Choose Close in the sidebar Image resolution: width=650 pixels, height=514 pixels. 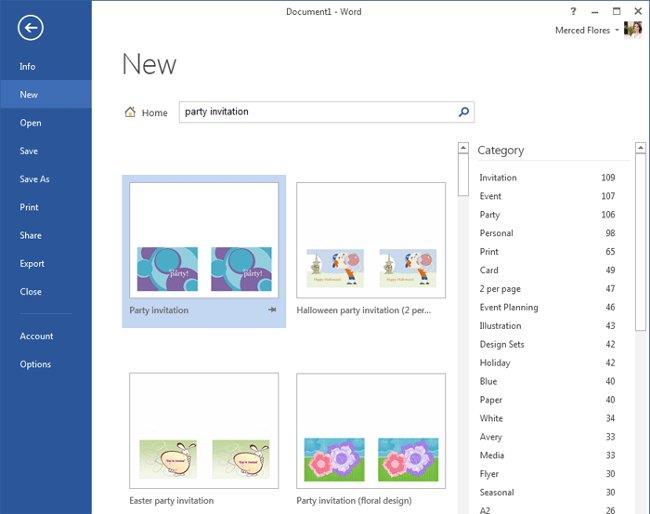coord(31,292)
